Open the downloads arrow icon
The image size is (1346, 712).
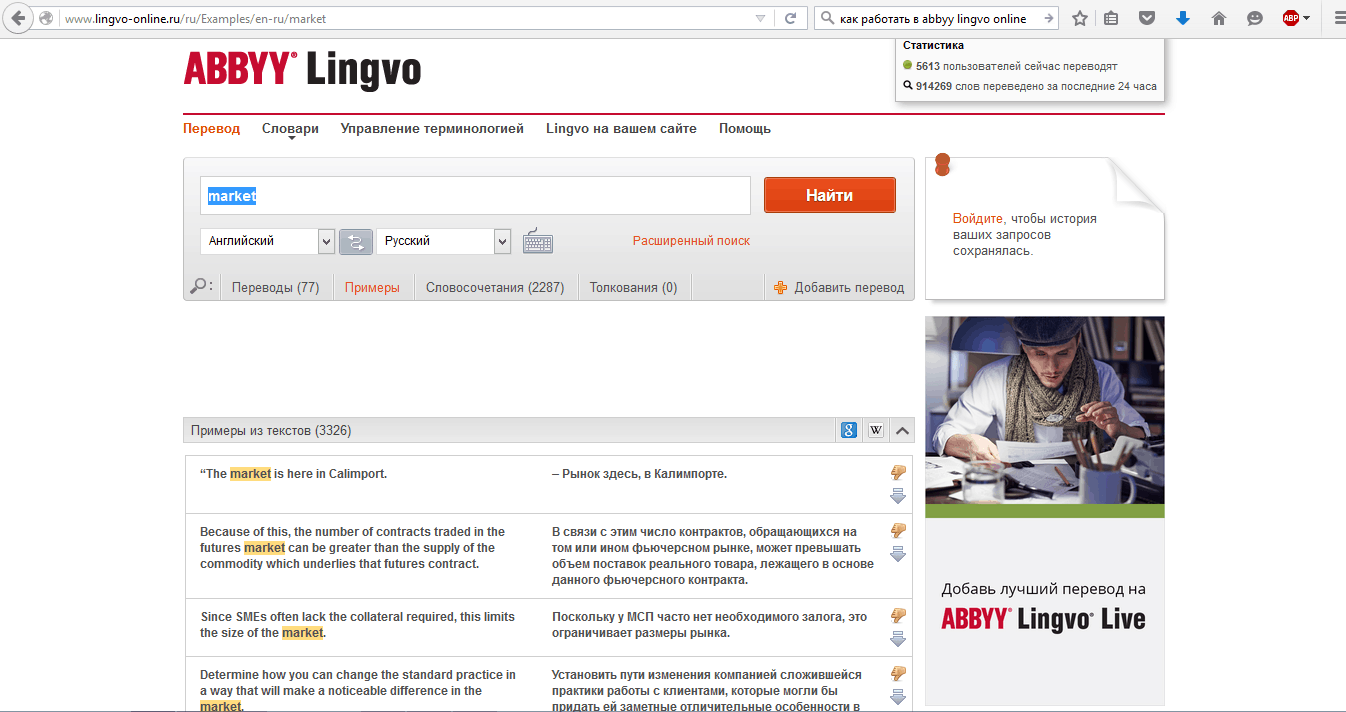(1183, 18)
